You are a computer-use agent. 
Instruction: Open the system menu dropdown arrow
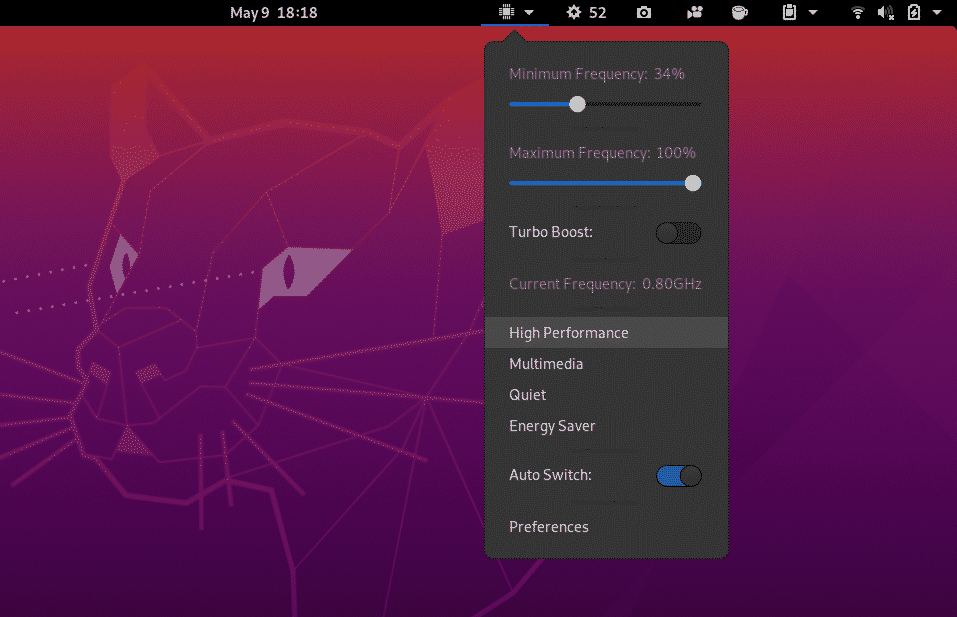937,13
